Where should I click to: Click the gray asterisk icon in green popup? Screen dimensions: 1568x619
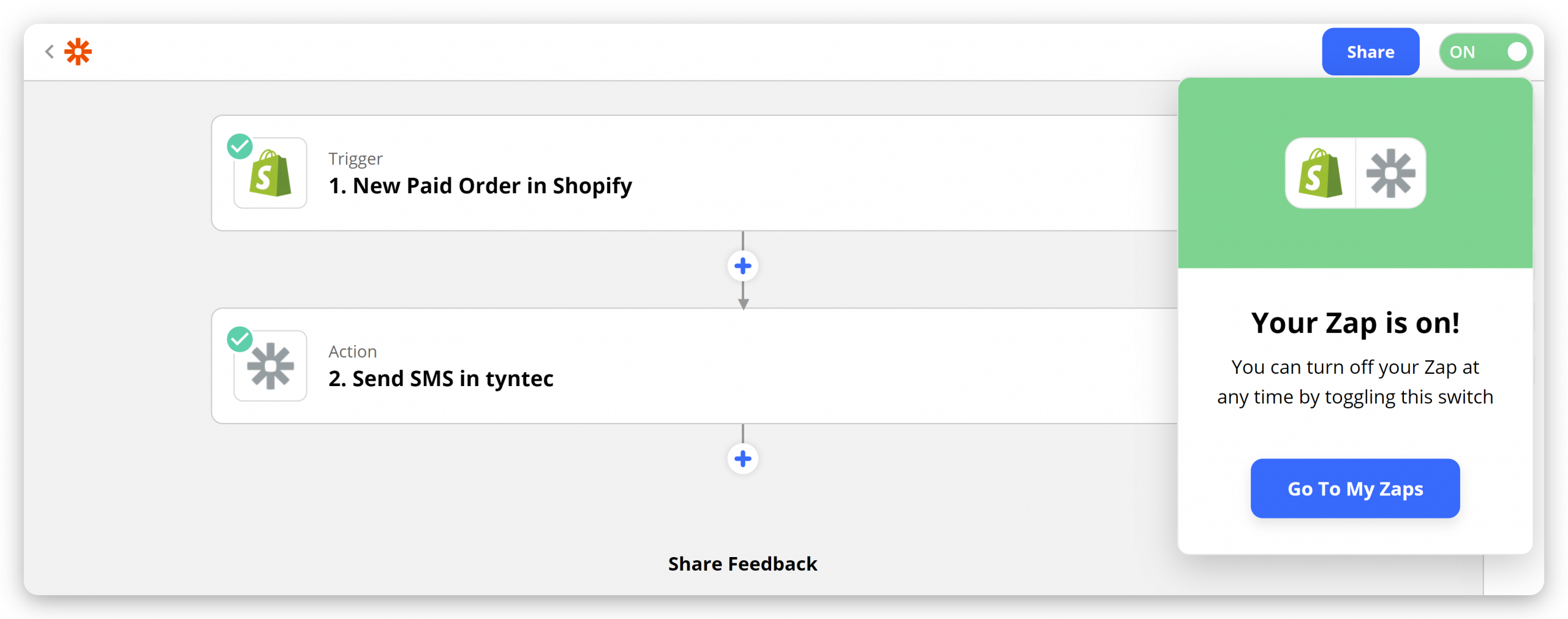pyautogui.click(x=1391, y=173)
